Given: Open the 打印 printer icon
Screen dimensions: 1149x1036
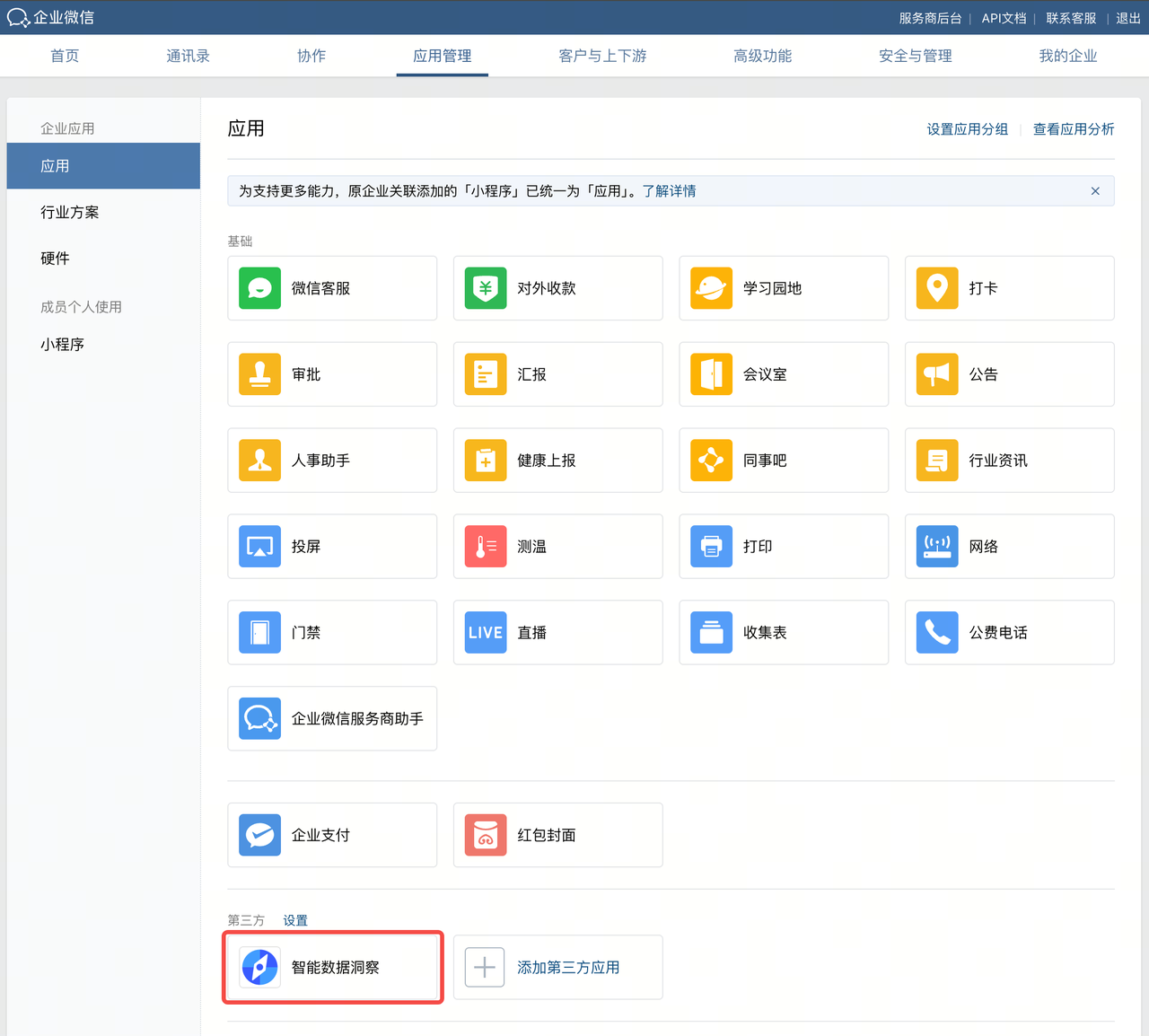Looking at the screenshot, I should pos(711,547).
